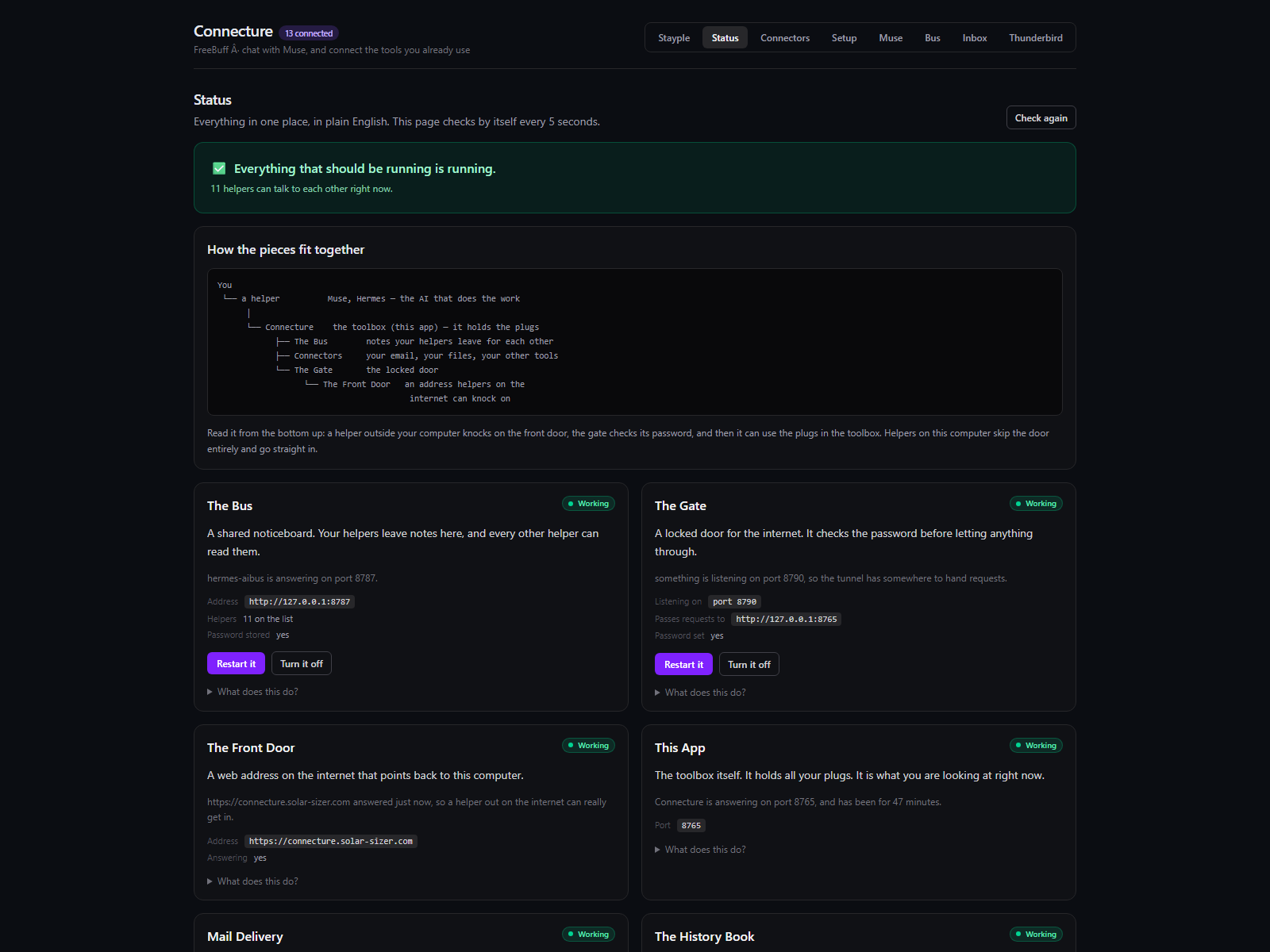Click the Mail Delivery card heading
This screenshot has height=952, width=1270.
[244, 937]
